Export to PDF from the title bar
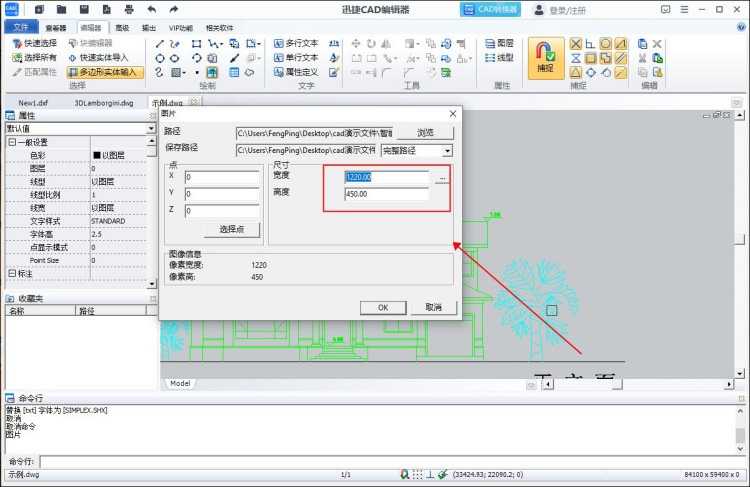The image size is (750, 487). [x=107, y=9]
